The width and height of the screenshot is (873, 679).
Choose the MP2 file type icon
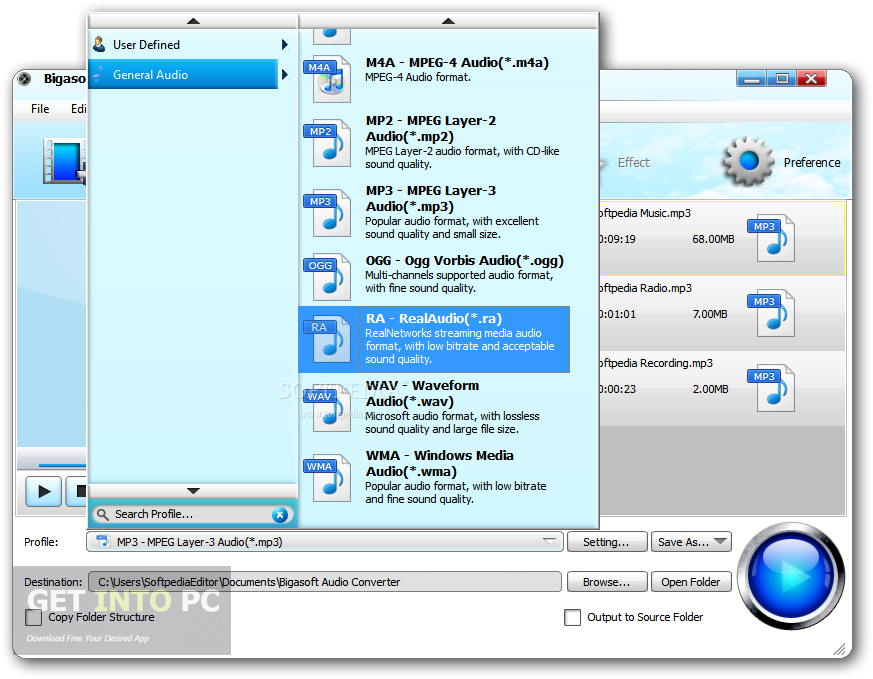click(x=328, y=143)
